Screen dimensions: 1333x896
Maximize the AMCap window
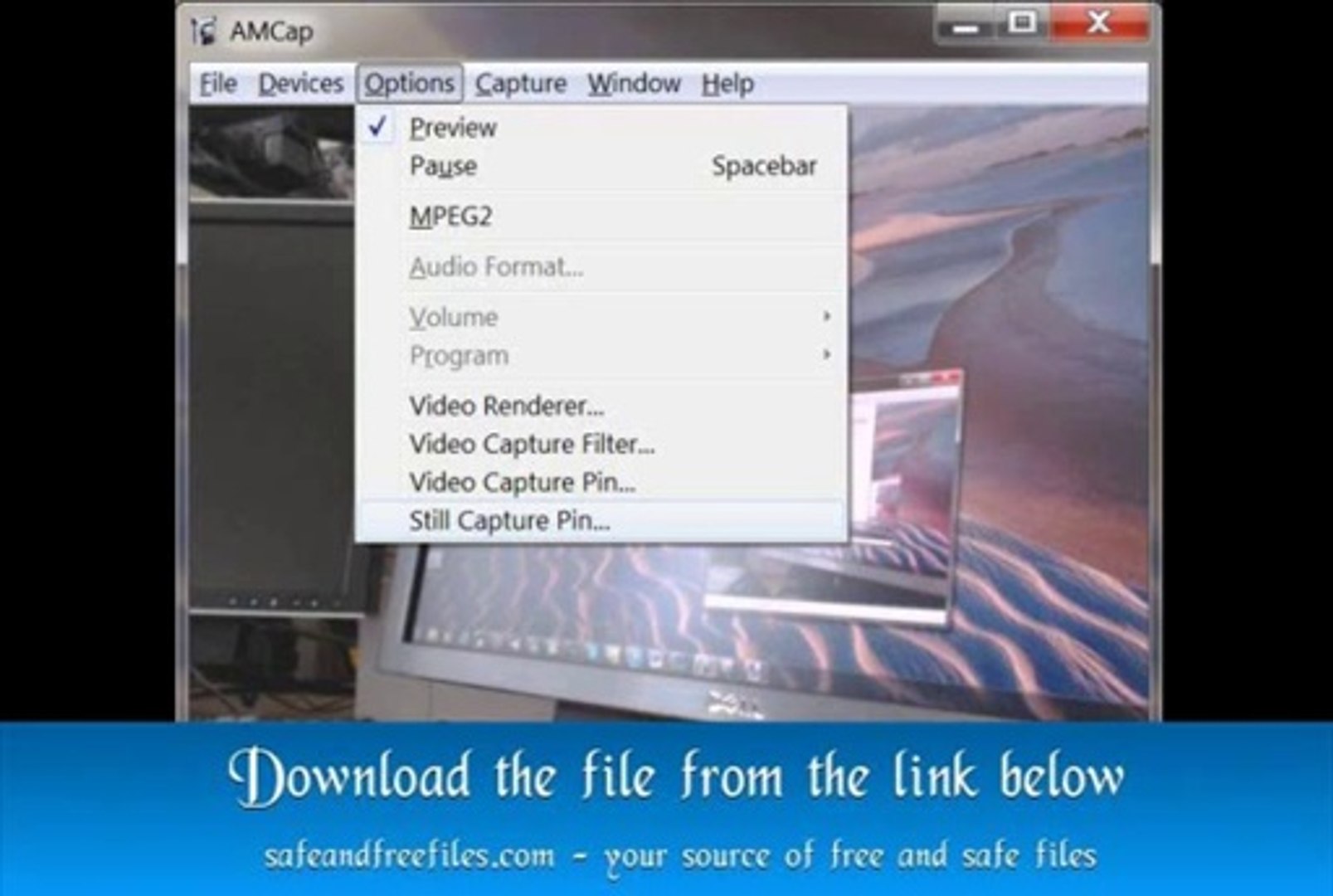[1022, 23]
